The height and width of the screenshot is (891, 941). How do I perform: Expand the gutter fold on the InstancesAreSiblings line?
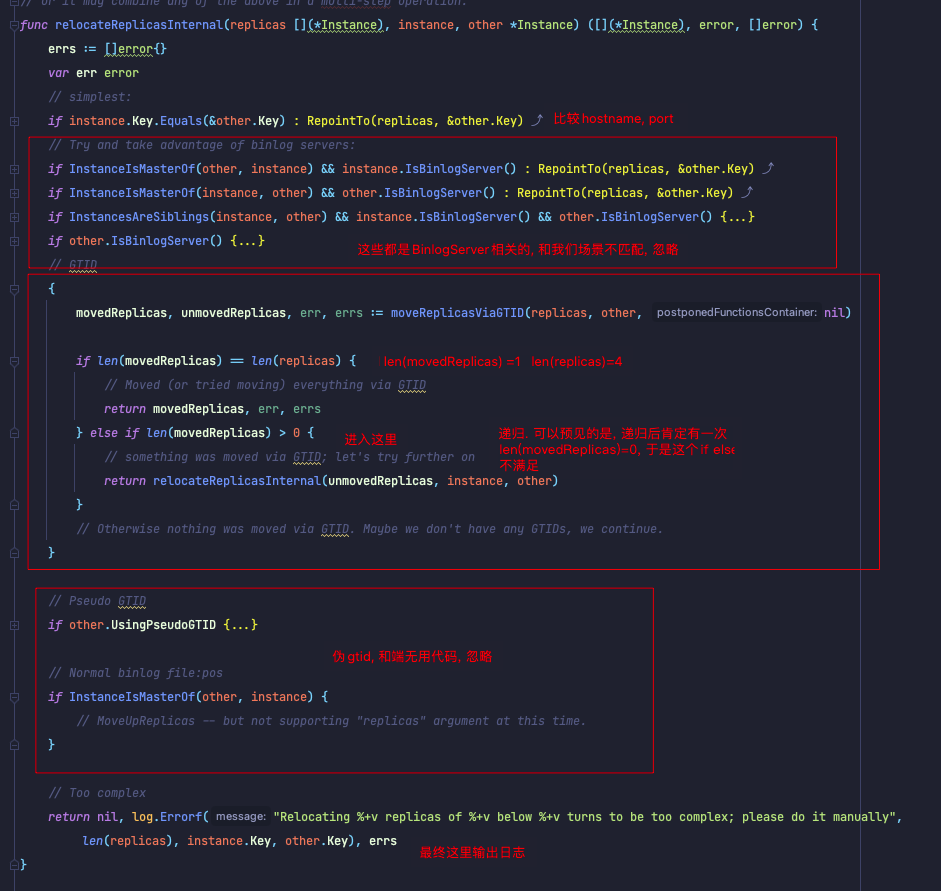point(14,217)
